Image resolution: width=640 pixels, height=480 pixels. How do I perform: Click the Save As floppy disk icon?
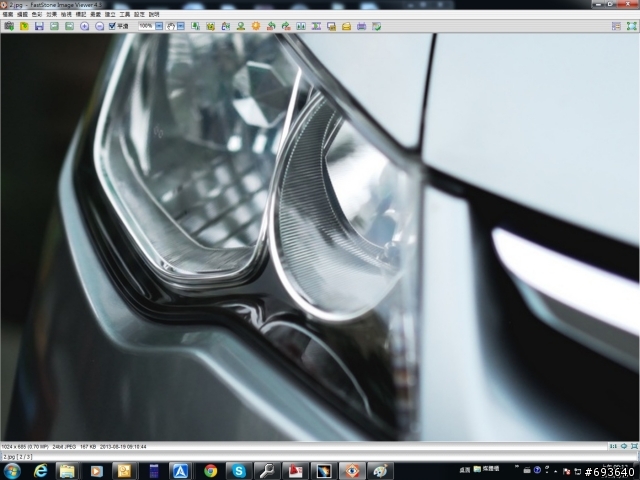pyautogui.click(x=39, y=25)
